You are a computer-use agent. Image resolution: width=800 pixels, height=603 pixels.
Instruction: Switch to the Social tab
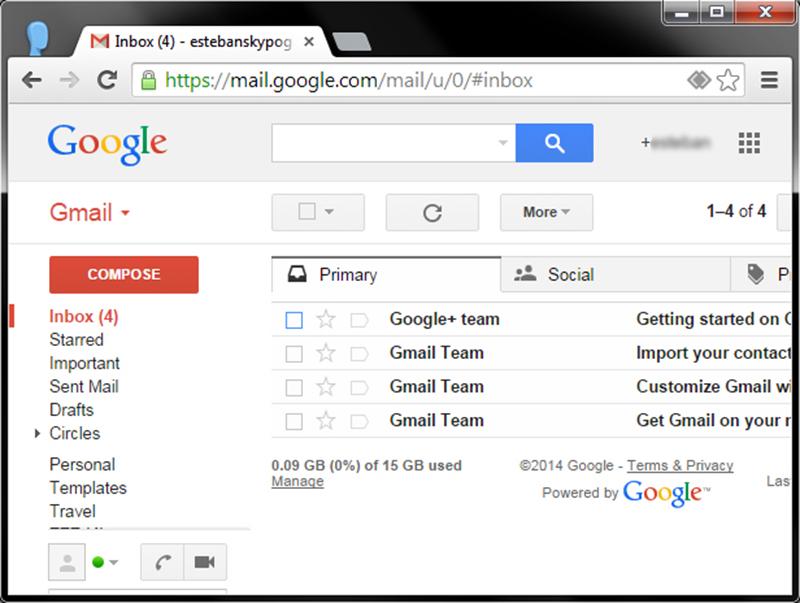(x=616, y=274)
